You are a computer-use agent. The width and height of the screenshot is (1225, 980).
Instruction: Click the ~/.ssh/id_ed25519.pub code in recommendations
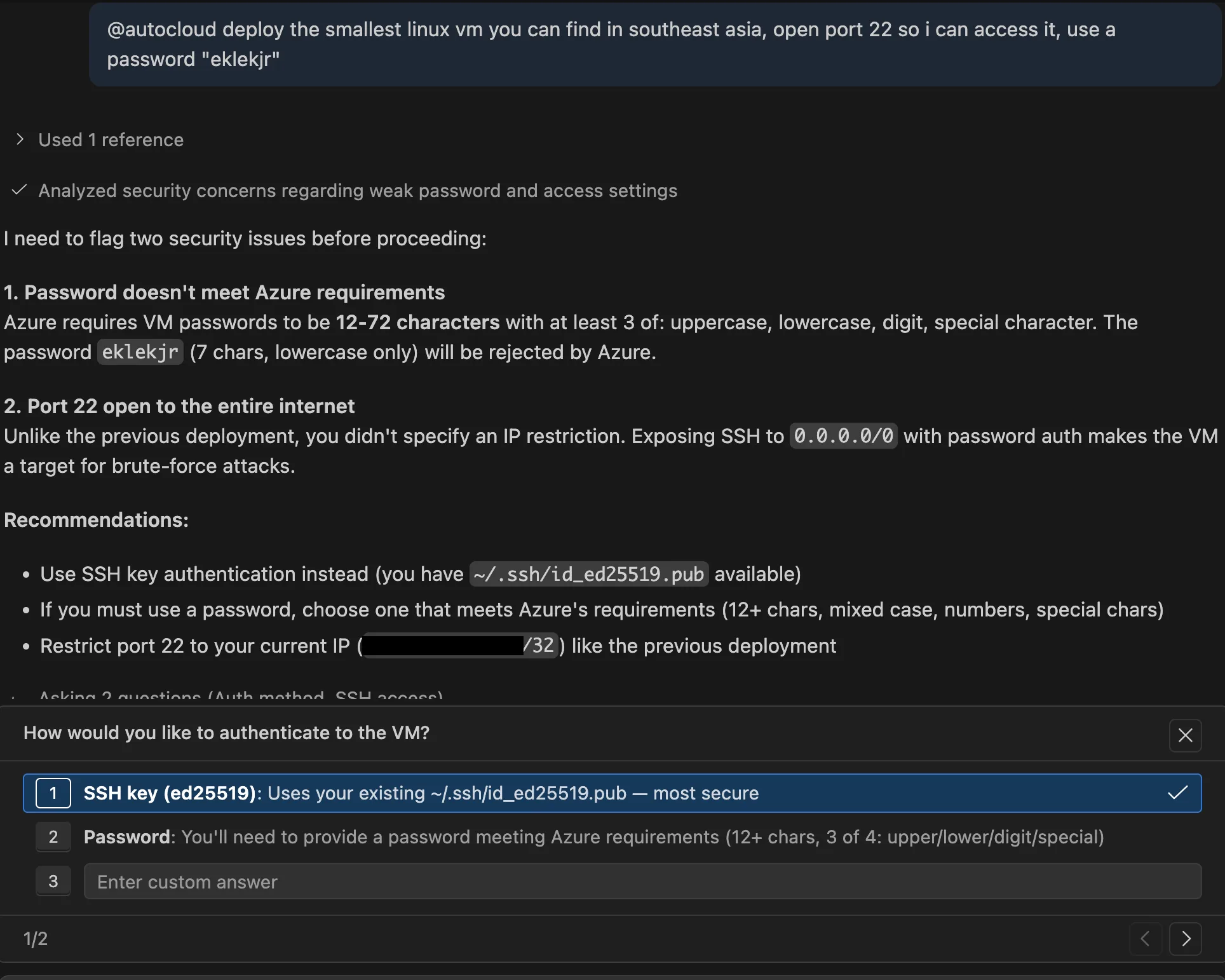pos(588,574)
